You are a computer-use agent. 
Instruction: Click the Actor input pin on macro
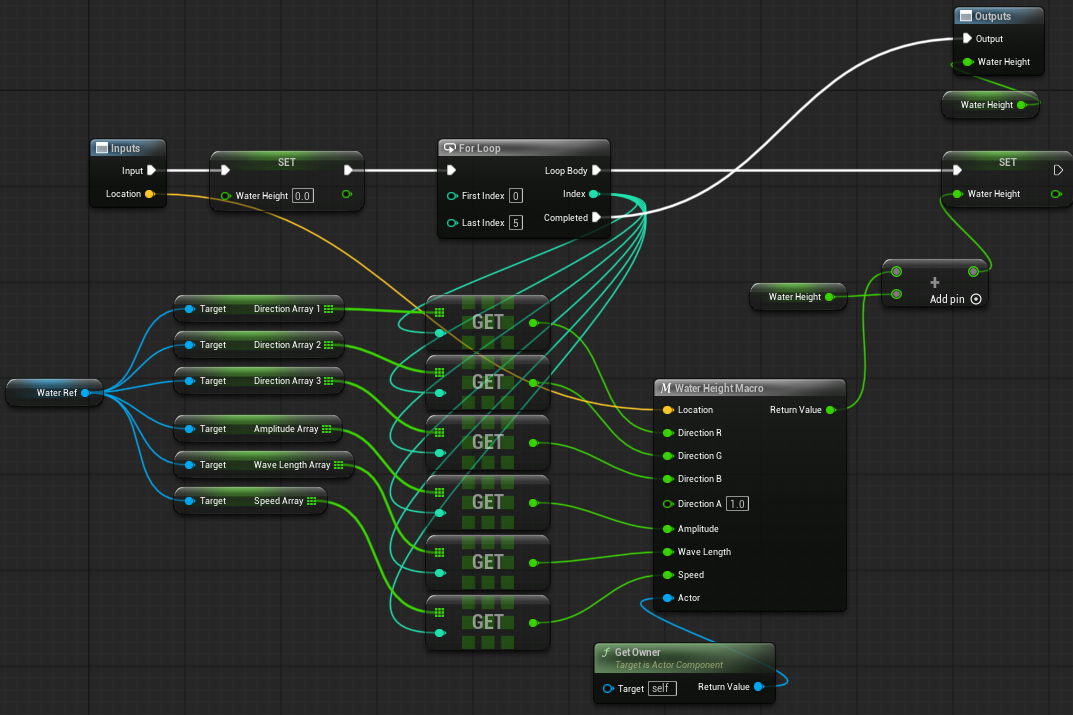coord(669,598)
